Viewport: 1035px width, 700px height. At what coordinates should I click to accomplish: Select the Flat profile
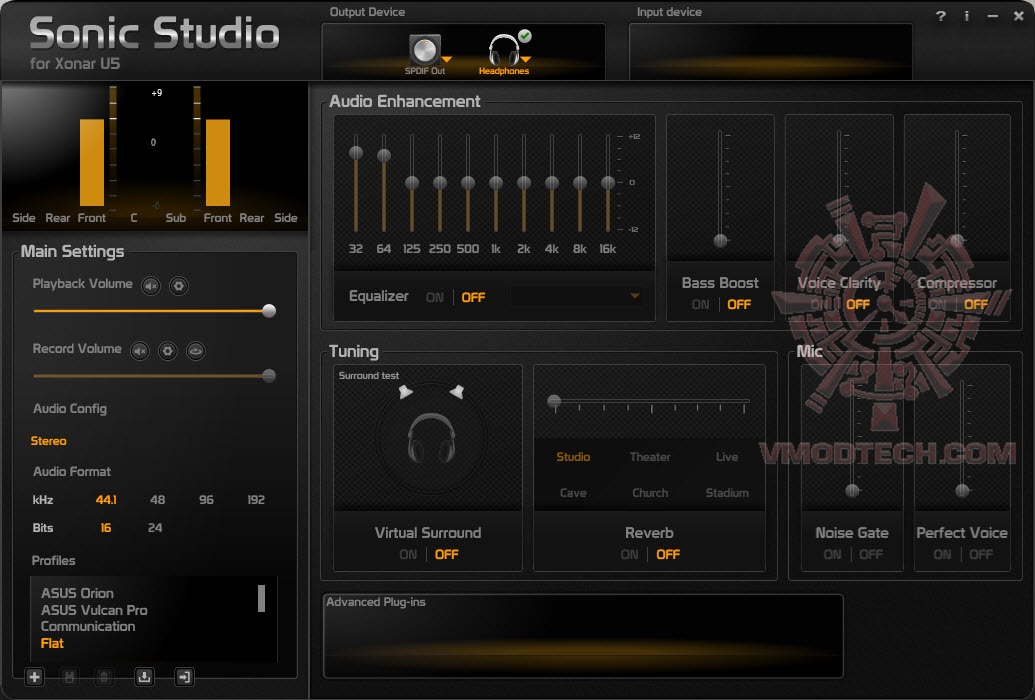pos(52,644)
